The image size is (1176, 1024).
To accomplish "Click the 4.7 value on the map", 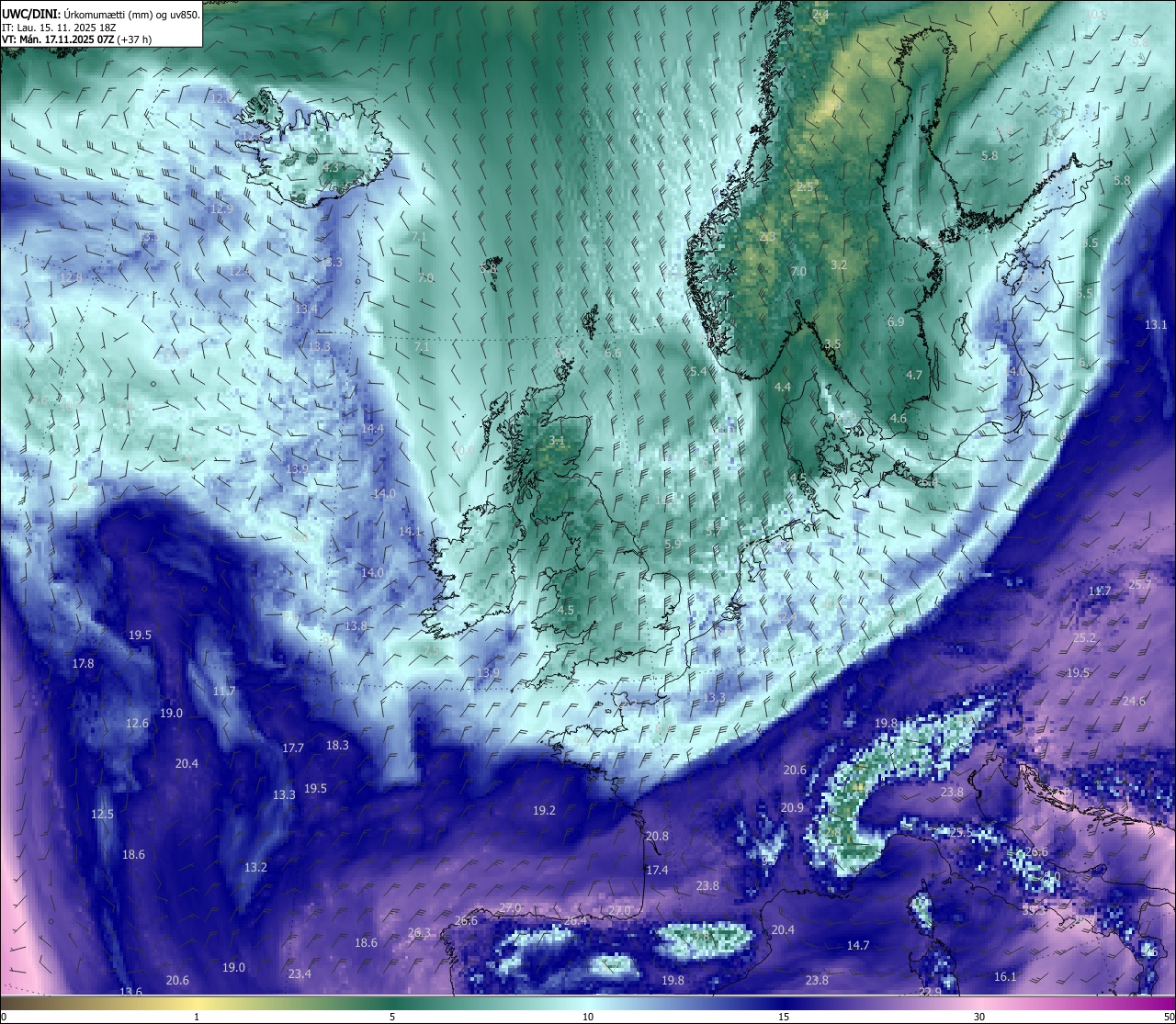I will [913, 375].
